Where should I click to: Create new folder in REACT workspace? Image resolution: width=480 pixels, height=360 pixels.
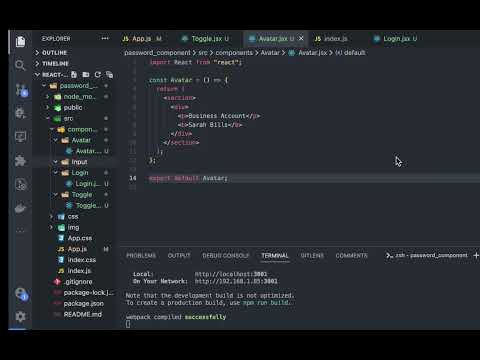click(86, 75)
